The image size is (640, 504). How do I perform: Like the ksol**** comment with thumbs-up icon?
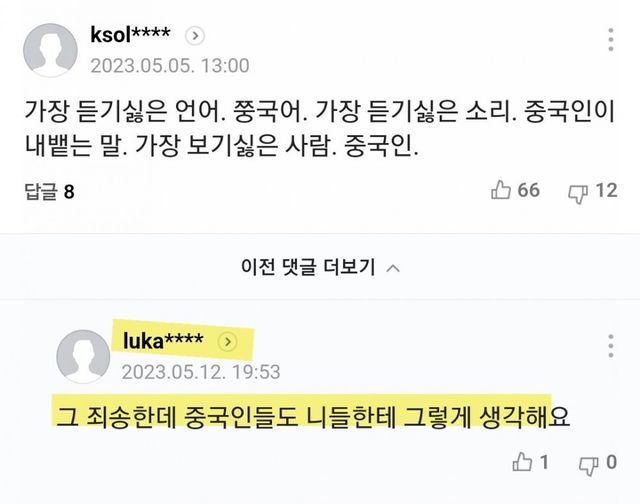tap(501, 190)
